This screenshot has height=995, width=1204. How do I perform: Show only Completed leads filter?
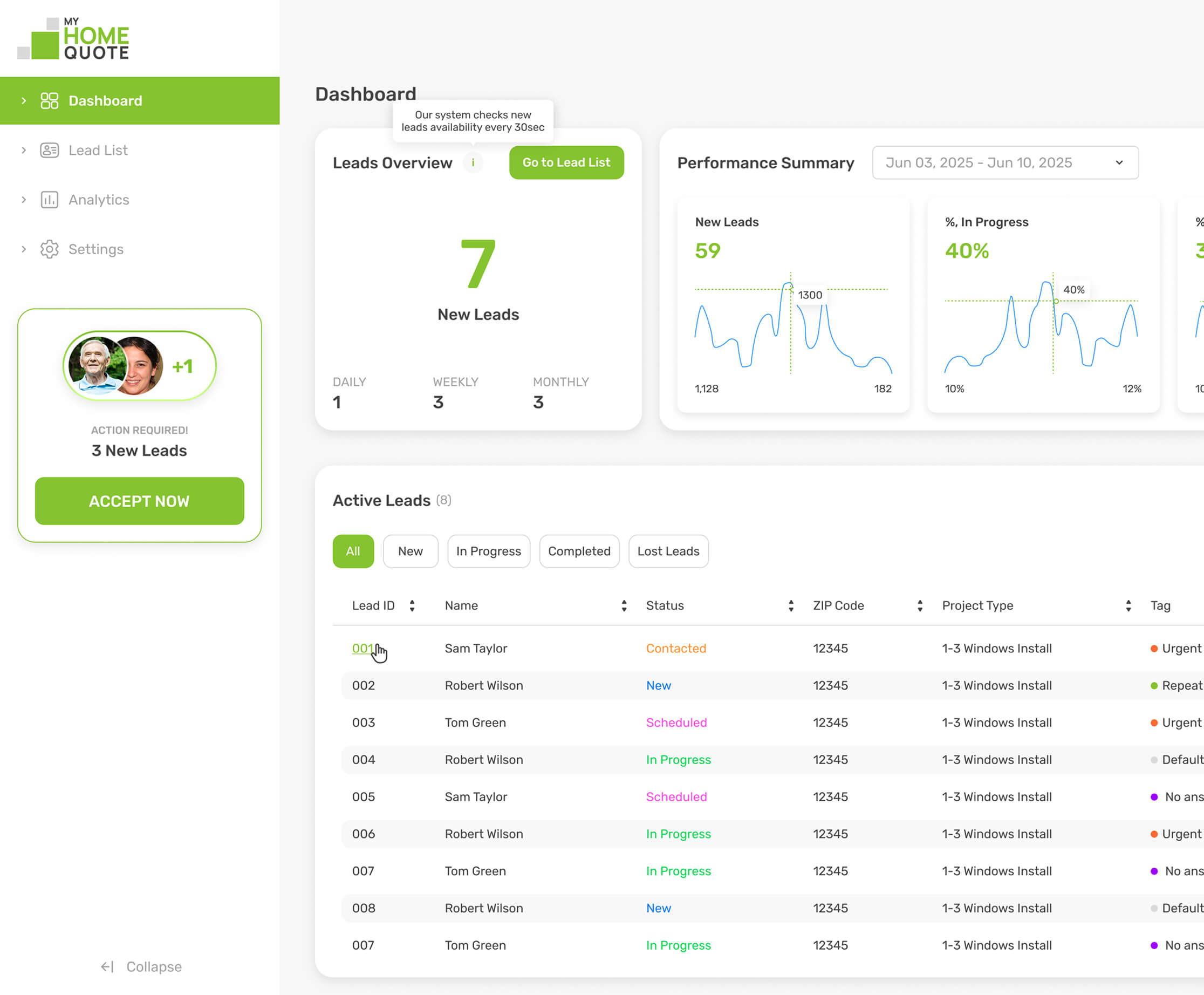[x=579, y=551]
